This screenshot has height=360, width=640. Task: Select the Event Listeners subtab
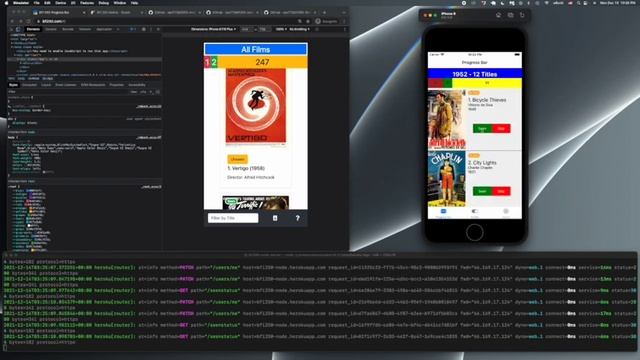pyautogui.click(x=66, y=85)
